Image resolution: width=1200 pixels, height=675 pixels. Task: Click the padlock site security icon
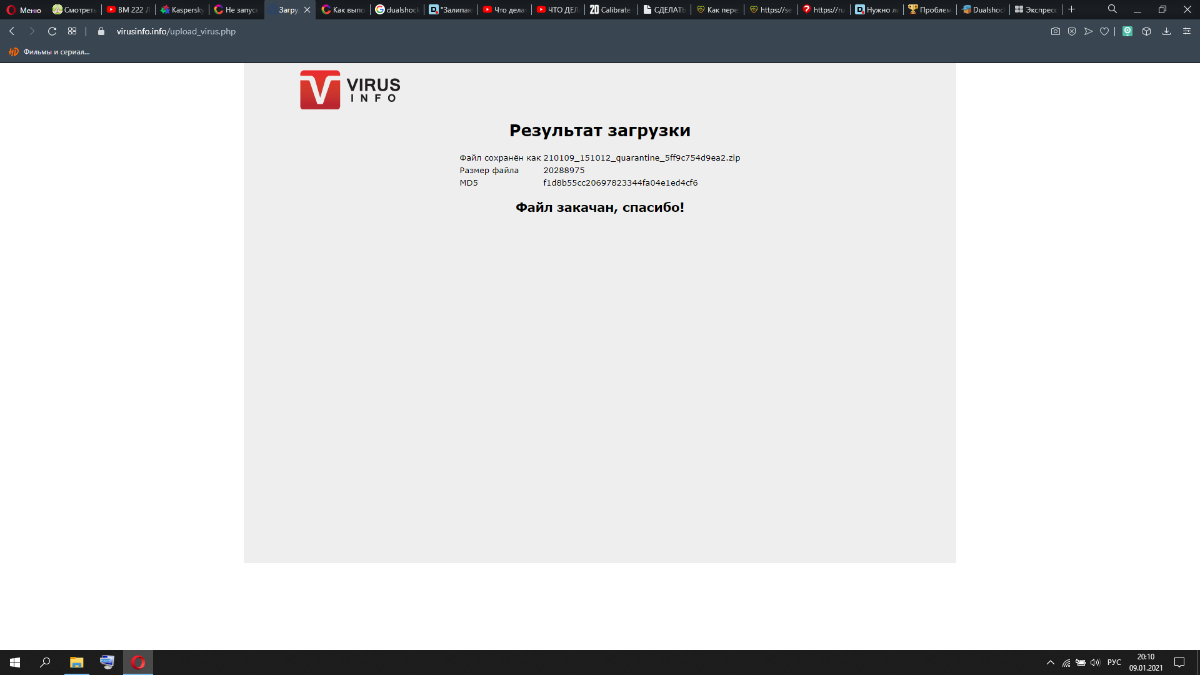point(101,31)
